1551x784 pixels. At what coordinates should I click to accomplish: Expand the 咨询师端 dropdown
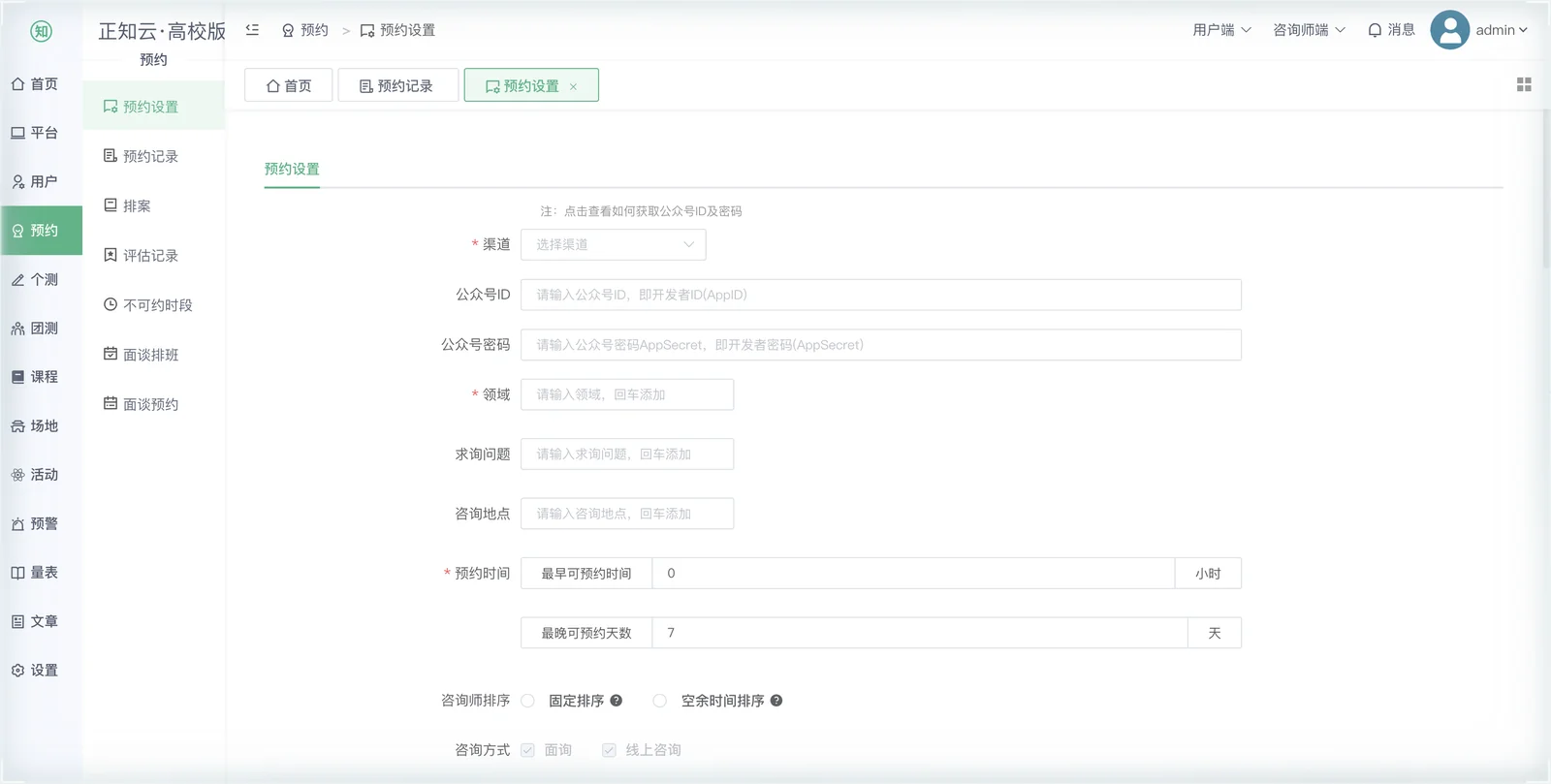pyautogui.click(x=1309, y=30)
